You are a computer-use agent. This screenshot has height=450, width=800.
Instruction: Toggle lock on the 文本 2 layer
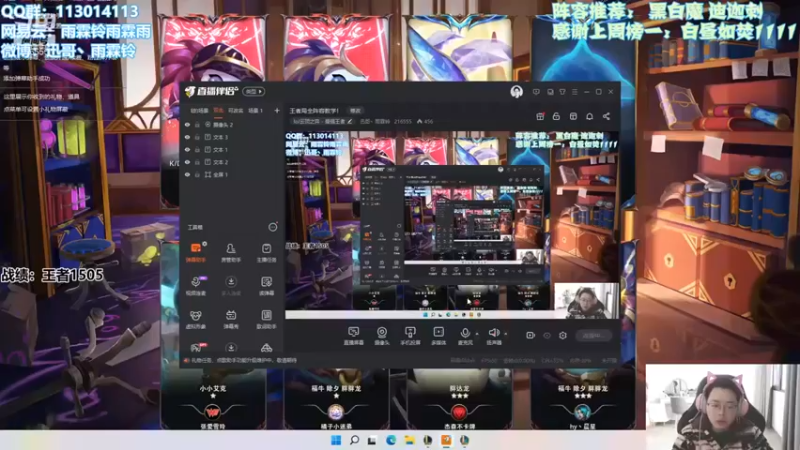coord(197,162)
